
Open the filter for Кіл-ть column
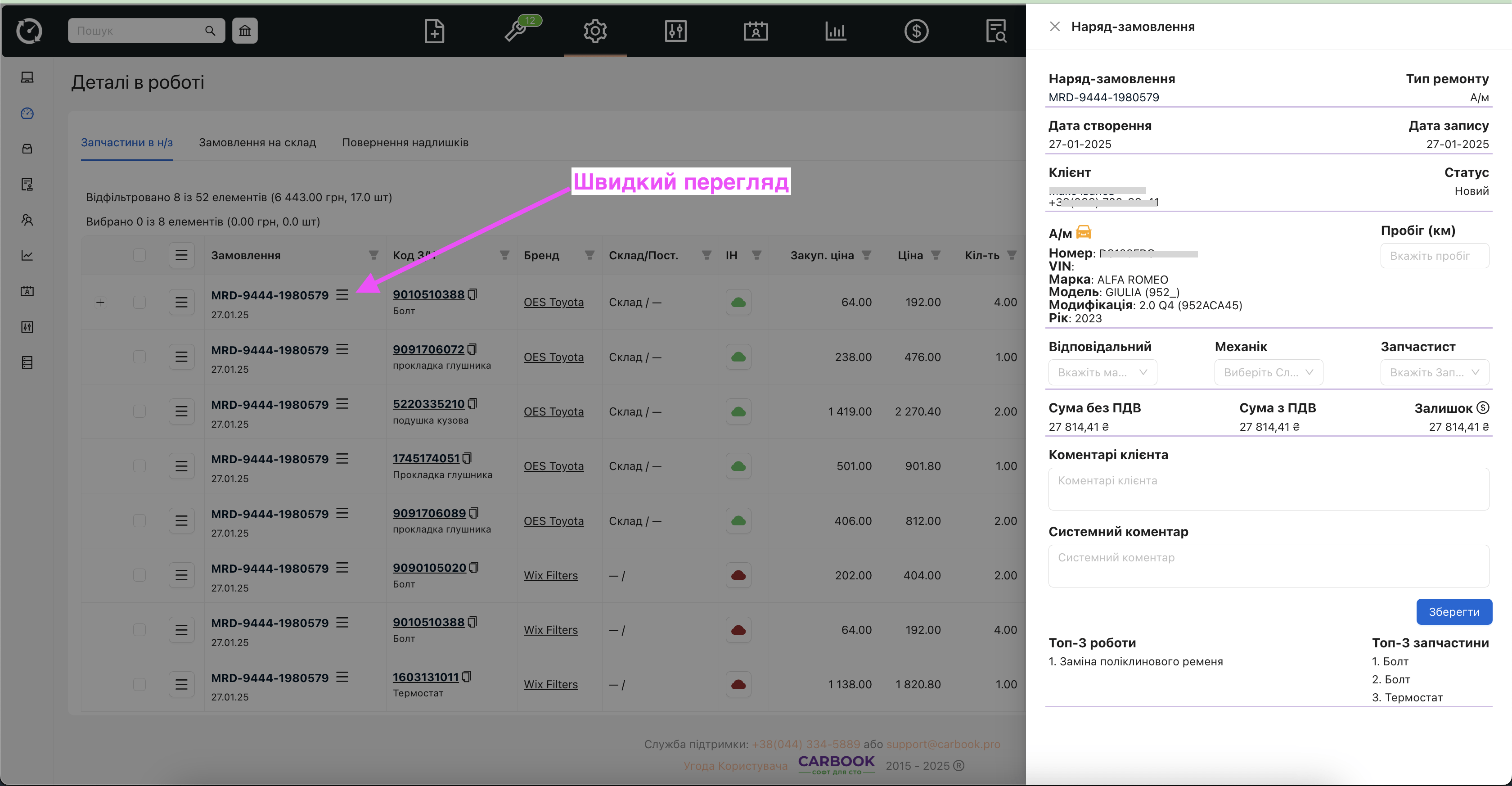[x=1012, y=255]
